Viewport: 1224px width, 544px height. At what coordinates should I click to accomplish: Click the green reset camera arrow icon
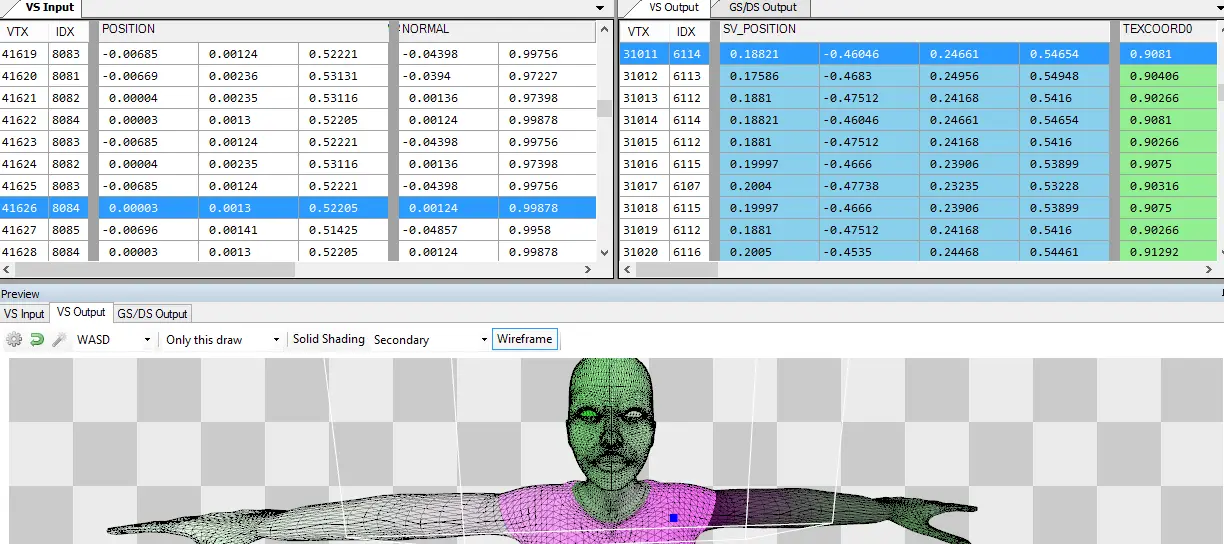click(37, 340)
